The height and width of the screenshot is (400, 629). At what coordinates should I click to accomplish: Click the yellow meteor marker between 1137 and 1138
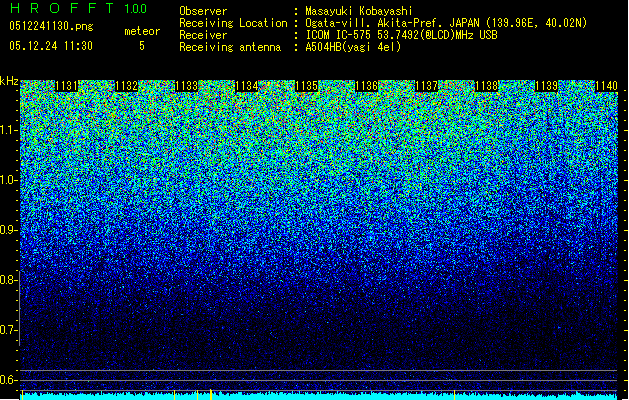coord(455,395)
